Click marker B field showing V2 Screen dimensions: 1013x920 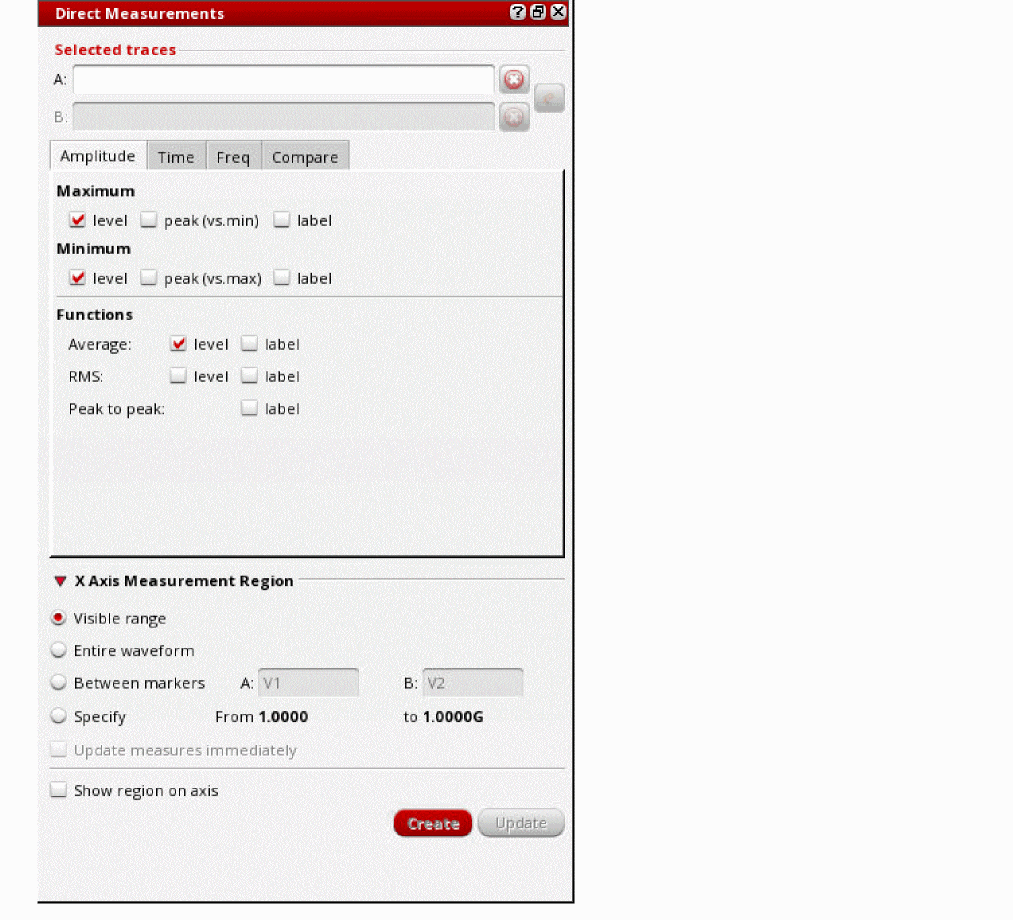(x=472, y=683)
